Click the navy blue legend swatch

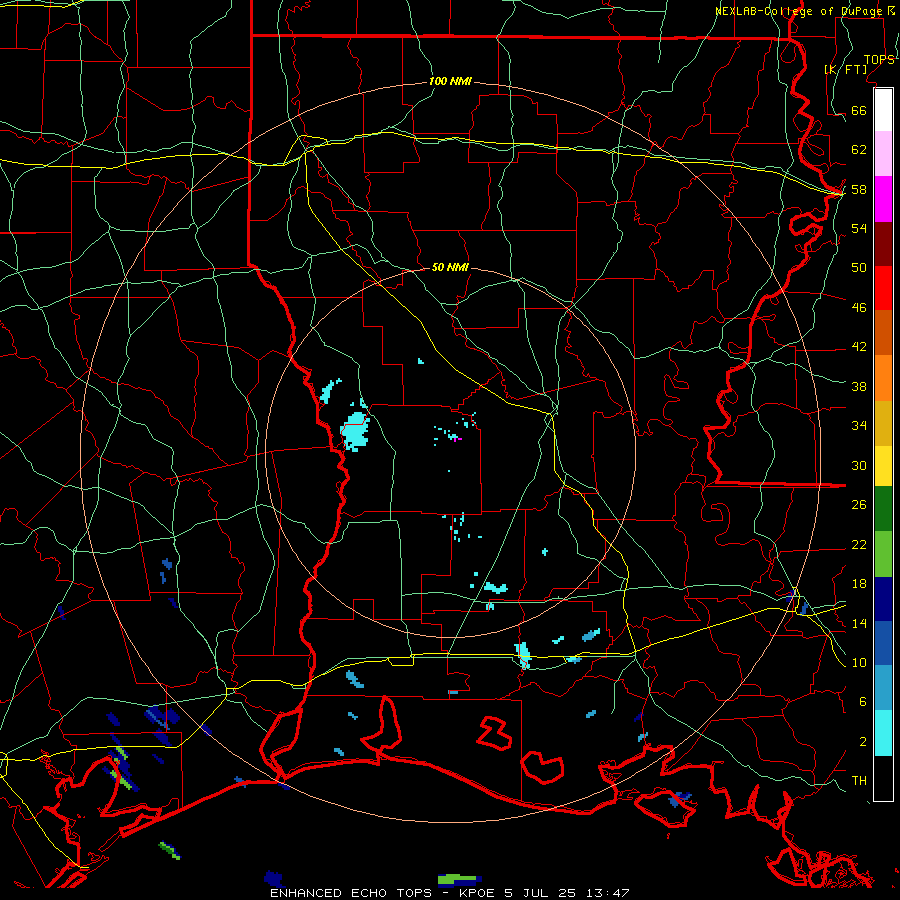[x=883, y=599]
